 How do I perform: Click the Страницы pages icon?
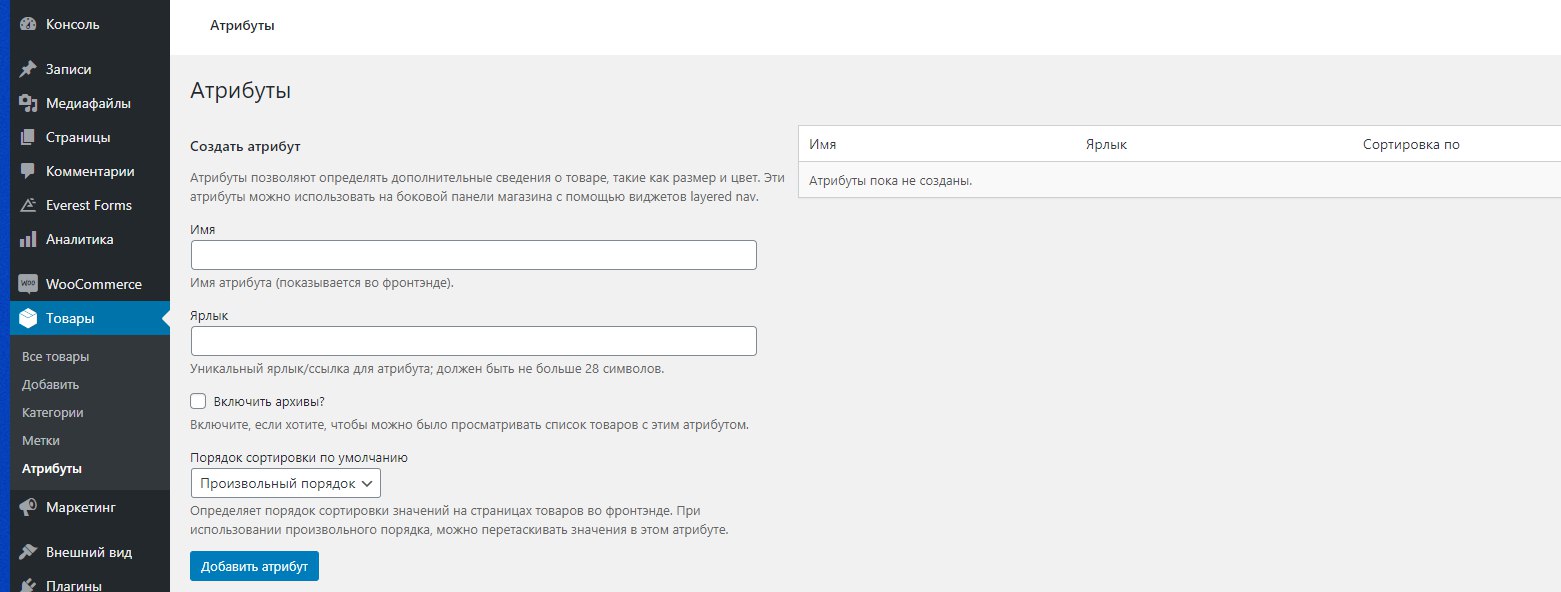pos(28,138)
